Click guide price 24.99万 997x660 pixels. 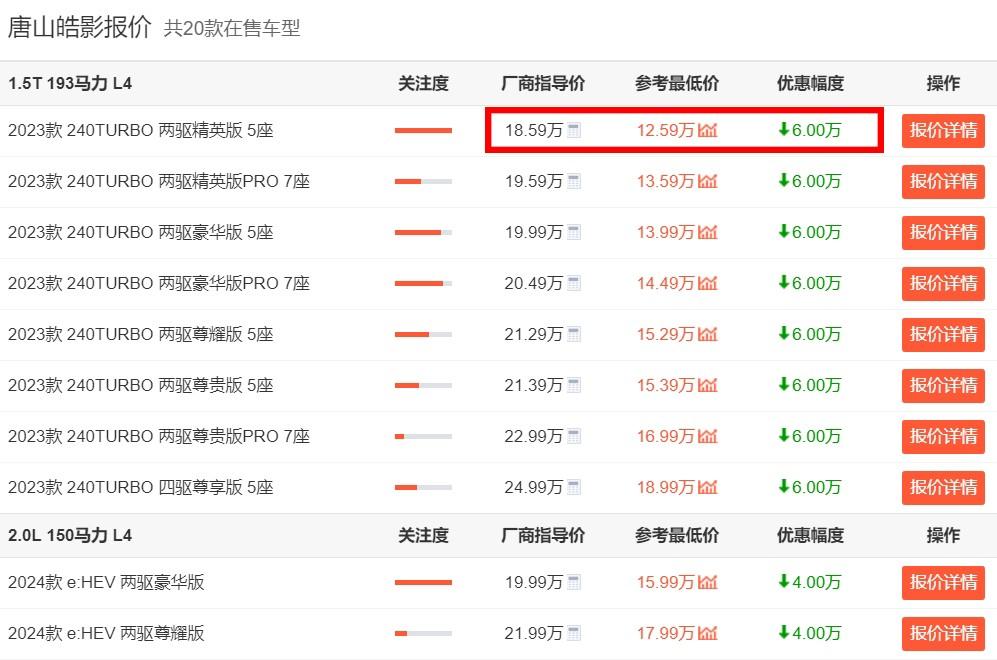pyautogui.click(x=534, y=487)
